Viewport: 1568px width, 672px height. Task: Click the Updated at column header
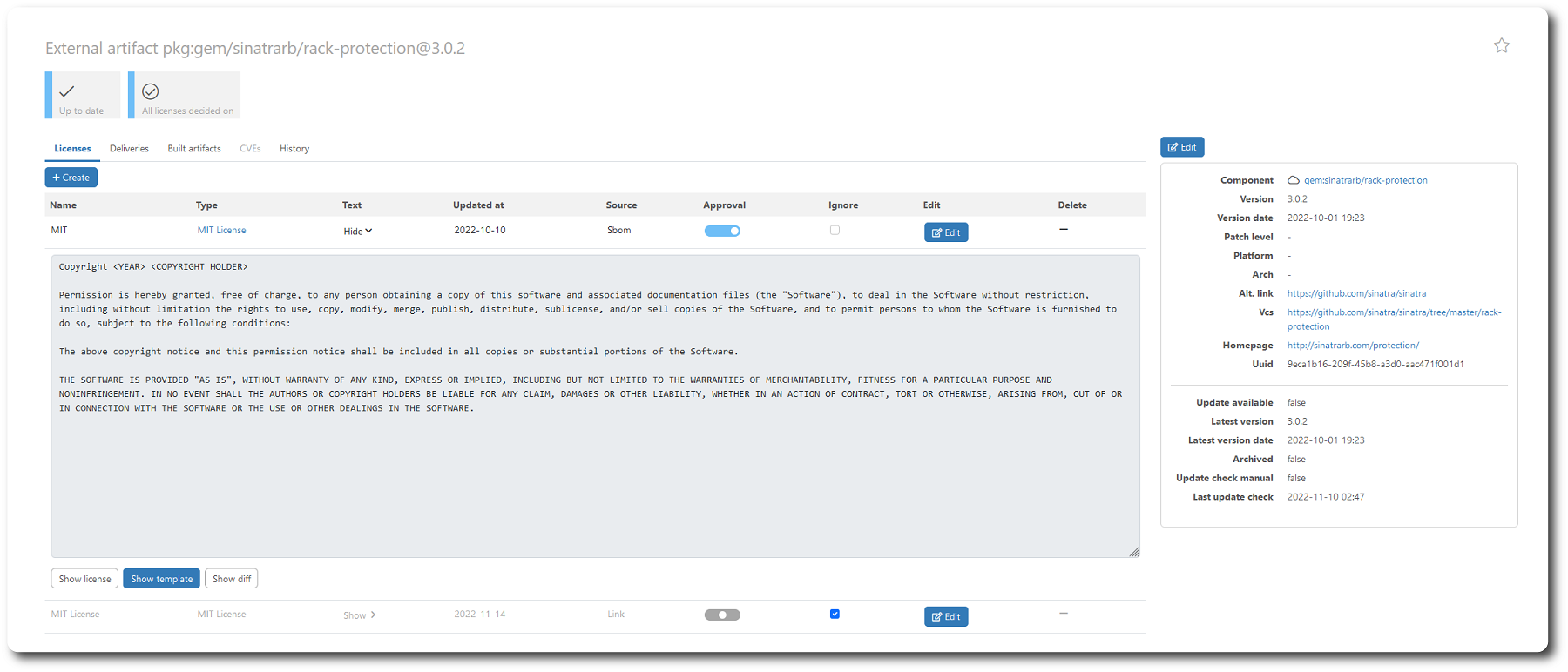click(478, 205)
